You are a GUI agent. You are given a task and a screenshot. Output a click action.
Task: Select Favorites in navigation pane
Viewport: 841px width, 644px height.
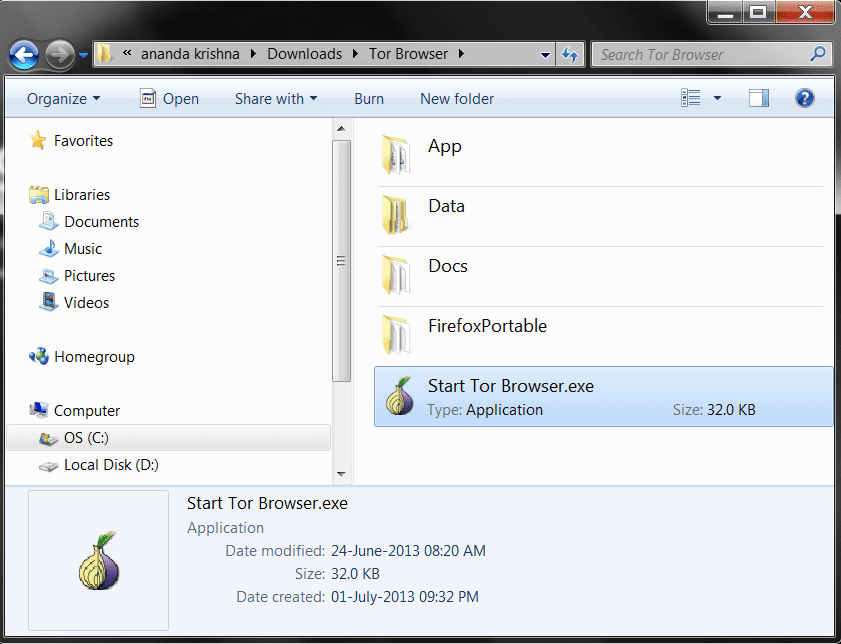tap(83, 140)
